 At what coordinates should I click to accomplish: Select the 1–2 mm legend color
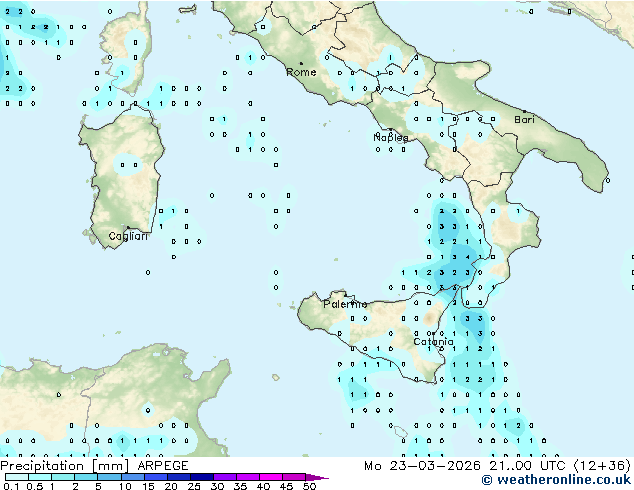(63, 477)
